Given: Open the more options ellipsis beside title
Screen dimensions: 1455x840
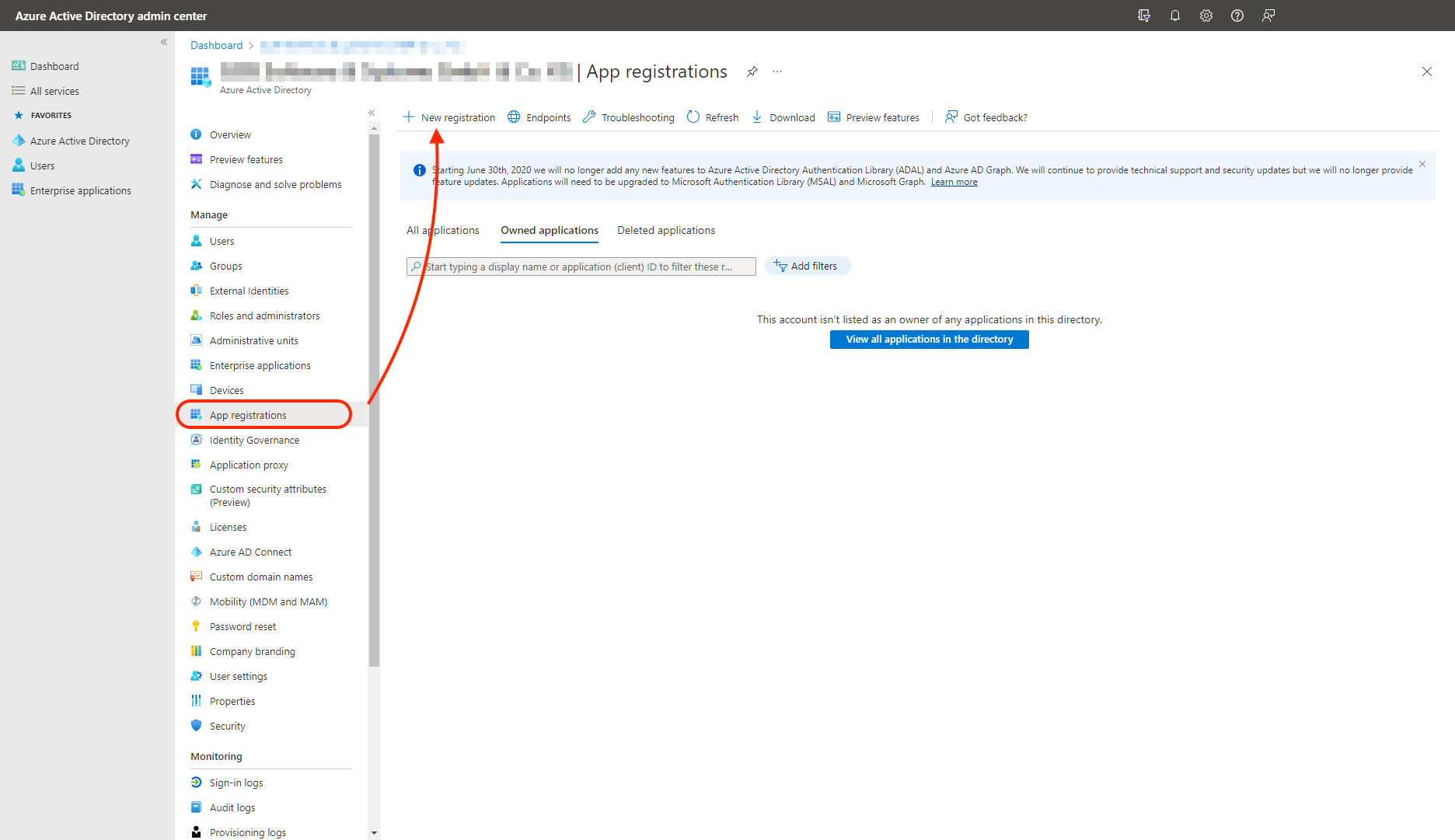Looking at the screenshot, I should point(776,71).
